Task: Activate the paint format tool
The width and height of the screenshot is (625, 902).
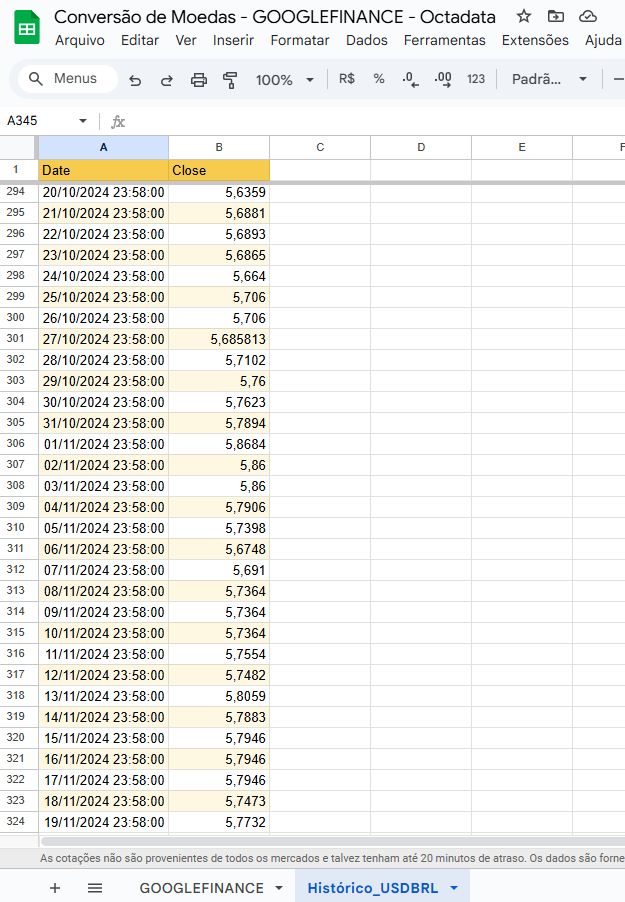Action: [x=231, y=80]
